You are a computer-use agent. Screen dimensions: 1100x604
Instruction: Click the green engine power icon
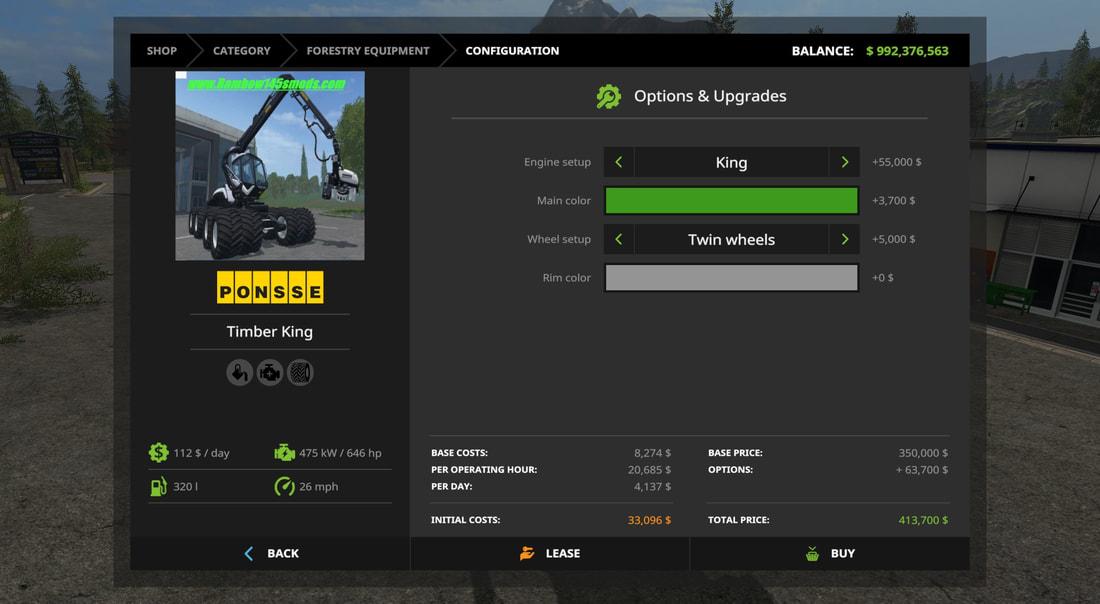pyautogui.click(x=284, y=453)
